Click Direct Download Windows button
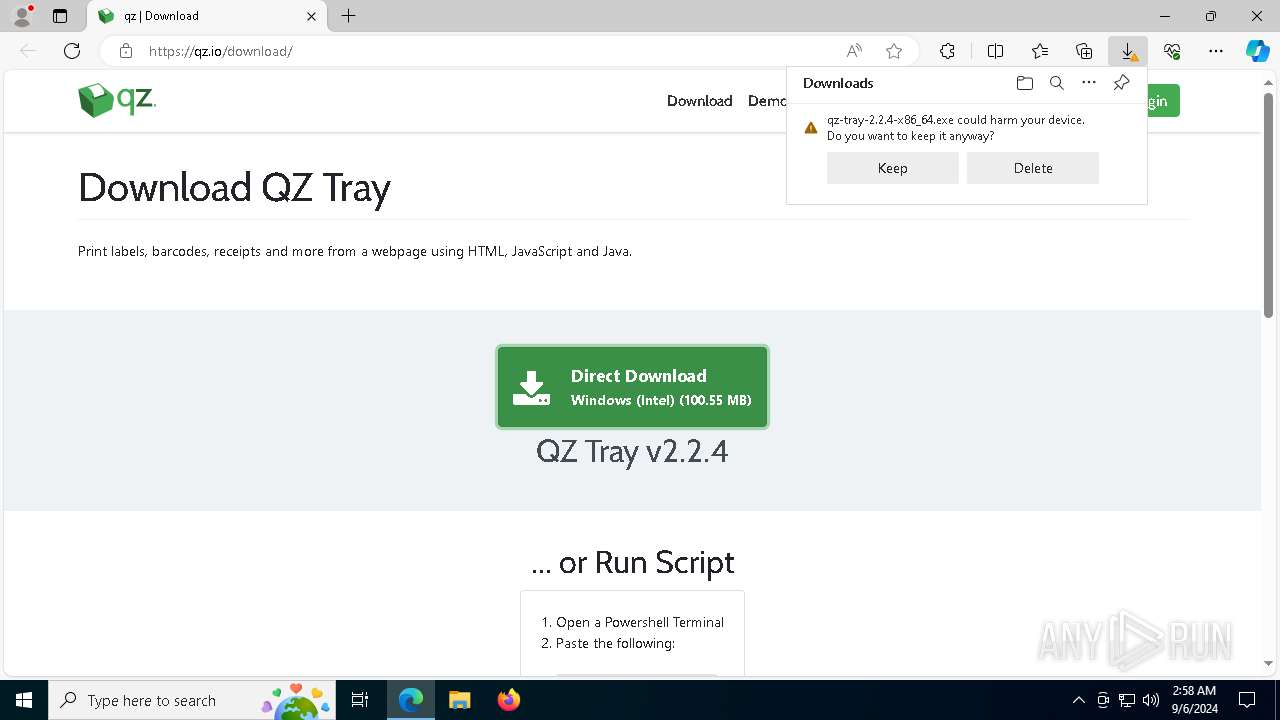 coord(632,387)
